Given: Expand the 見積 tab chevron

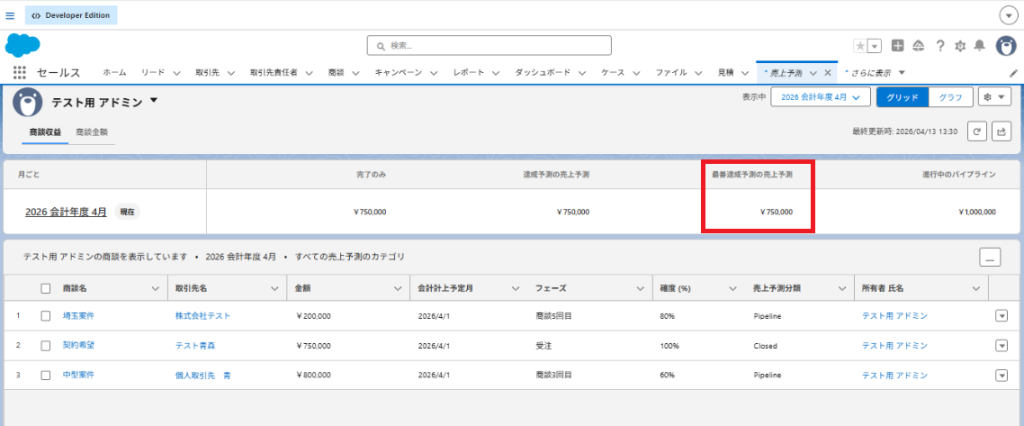Looking at the screenshot, I should [745, 73].
